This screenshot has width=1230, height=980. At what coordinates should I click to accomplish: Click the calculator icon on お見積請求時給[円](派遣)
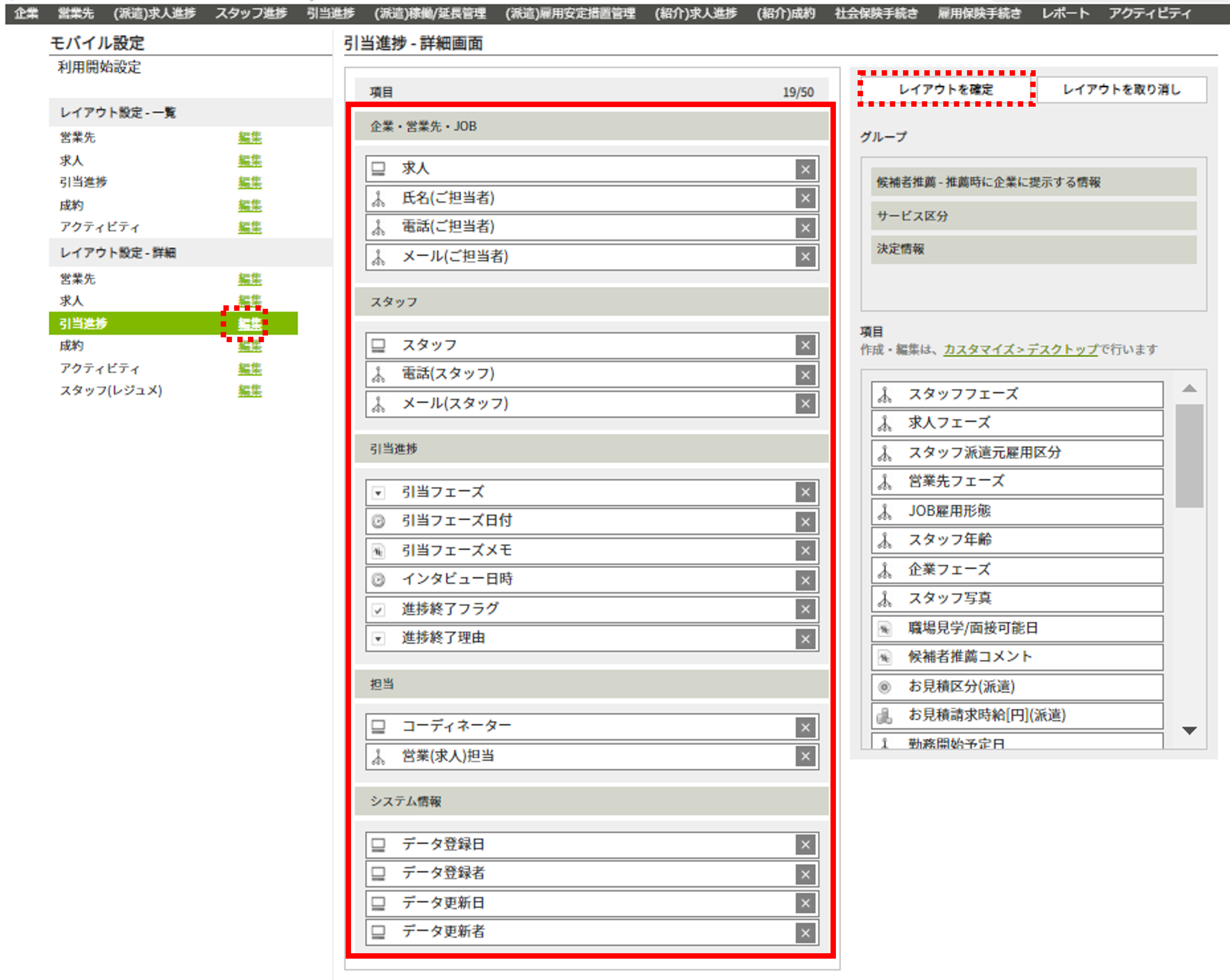(884, 716)
